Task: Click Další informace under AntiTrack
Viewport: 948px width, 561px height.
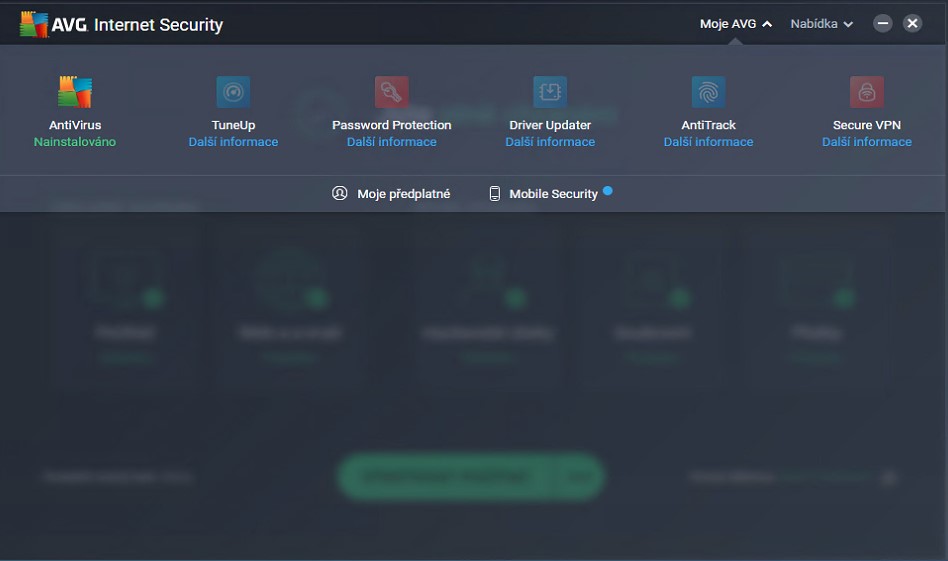Action: [709, 142]
